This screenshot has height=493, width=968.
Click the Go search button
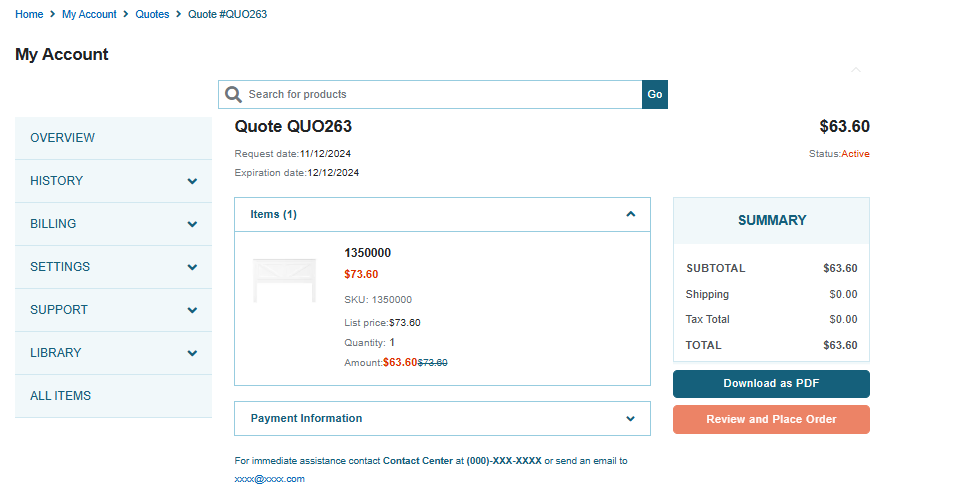(x=655, y=94)
